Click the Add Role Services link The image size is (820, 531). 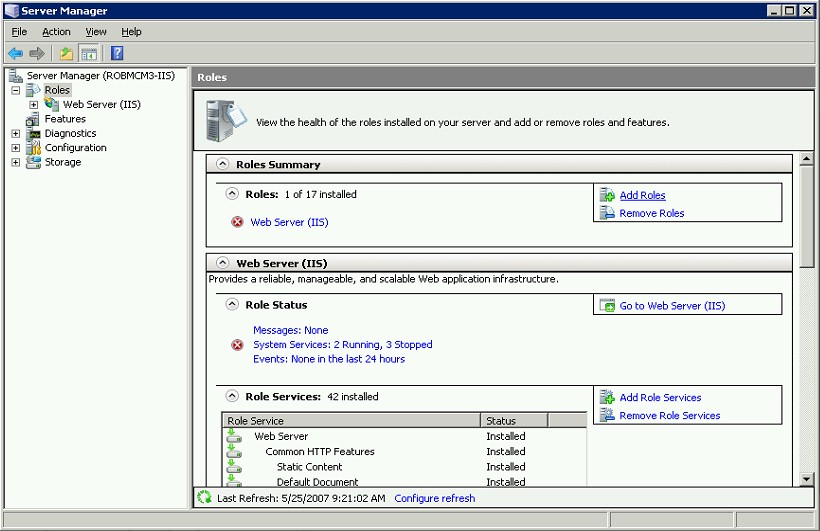coord(660,397)
